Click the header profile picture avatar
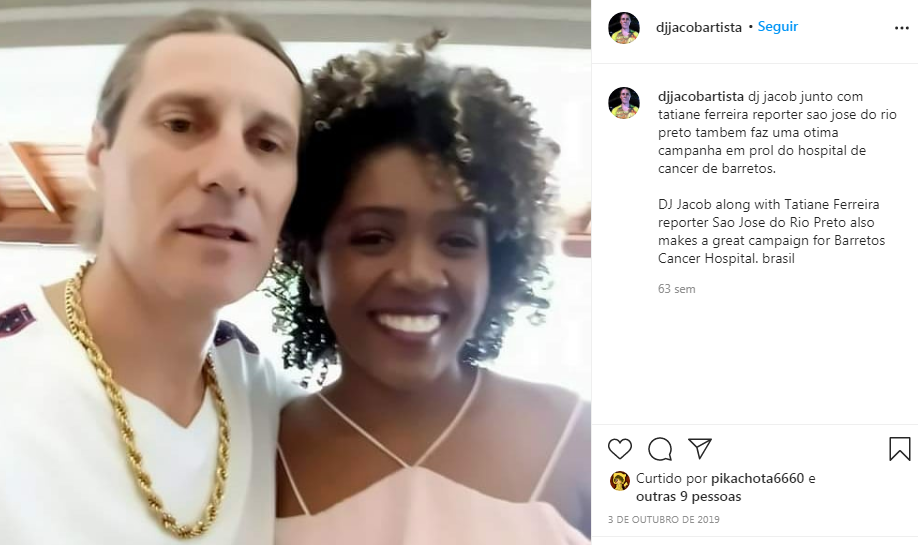Viewport: 918px width, 545px height. click(x=624, y=28)
